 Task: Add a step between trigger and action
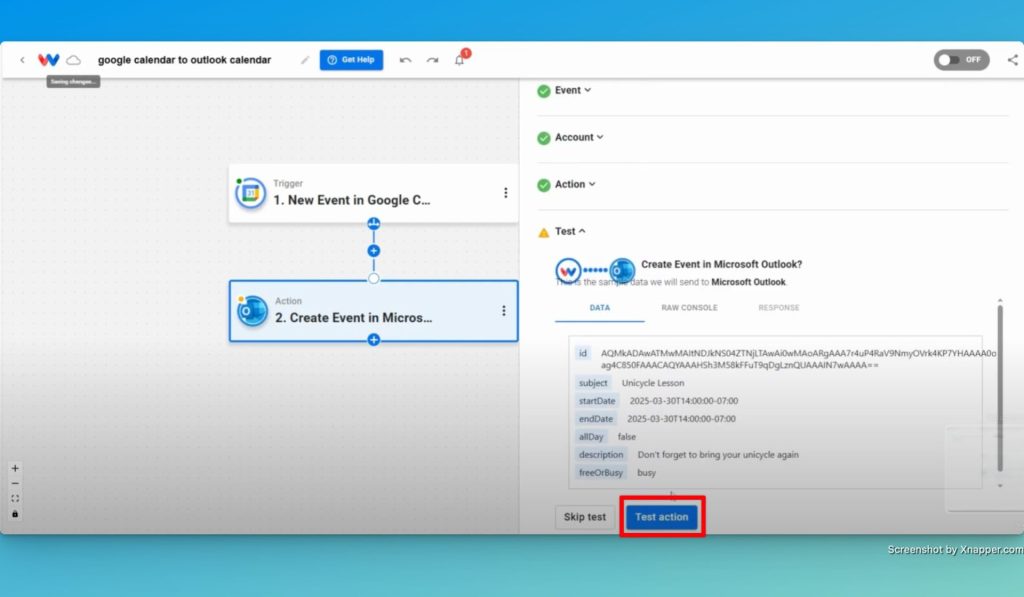374,251
